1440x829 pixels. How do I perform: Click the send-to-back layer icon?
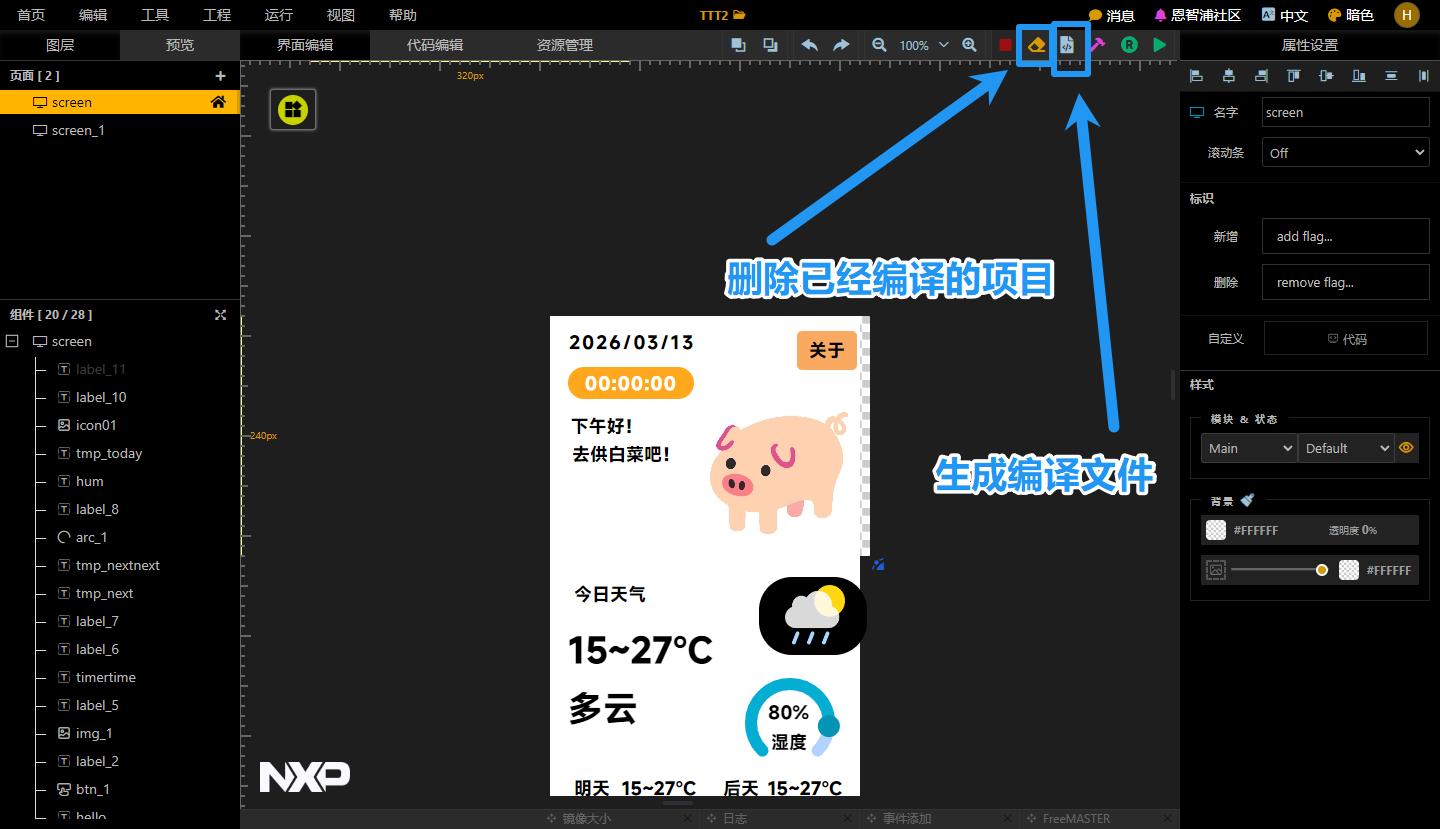coord(770,45)
